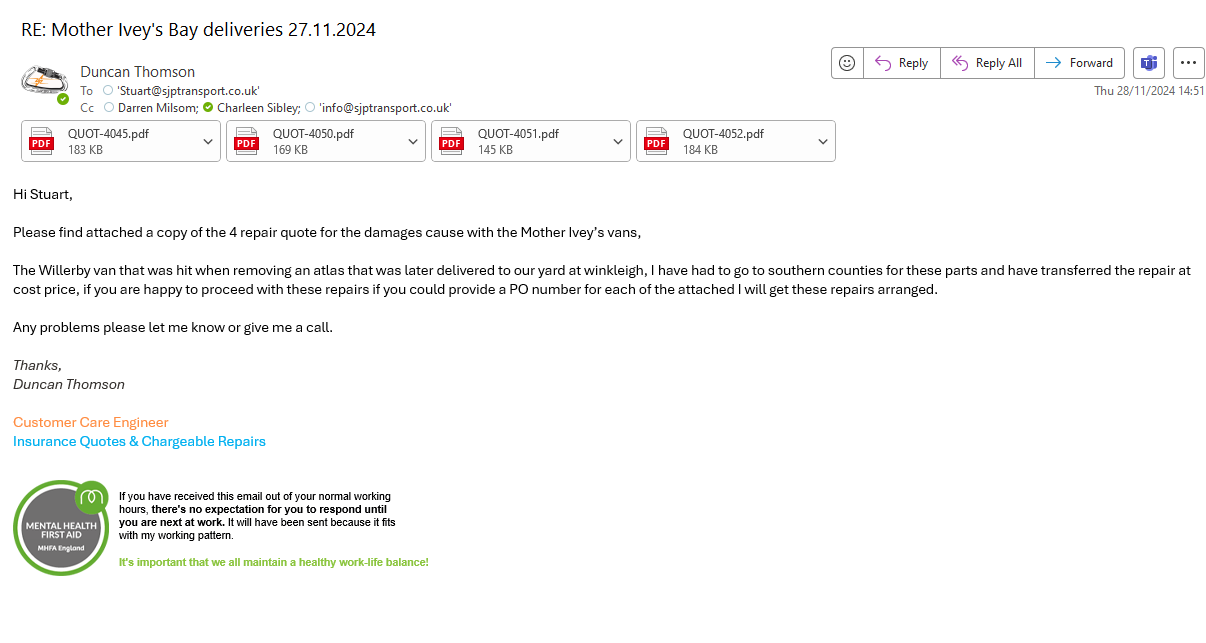Click the emoji reaction smiley icon
1206x643 pixels.
(847, 63)
